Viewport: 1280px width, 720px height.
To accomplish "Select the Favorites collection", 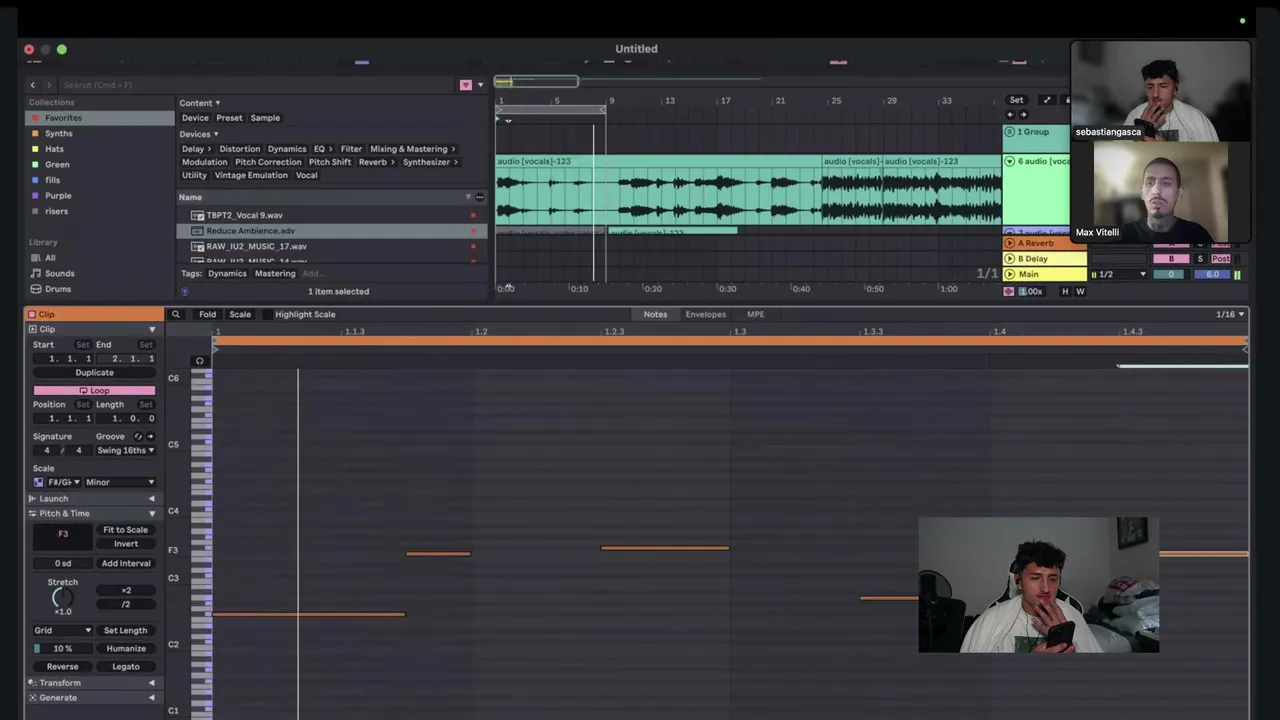I will tap(100, 118).
